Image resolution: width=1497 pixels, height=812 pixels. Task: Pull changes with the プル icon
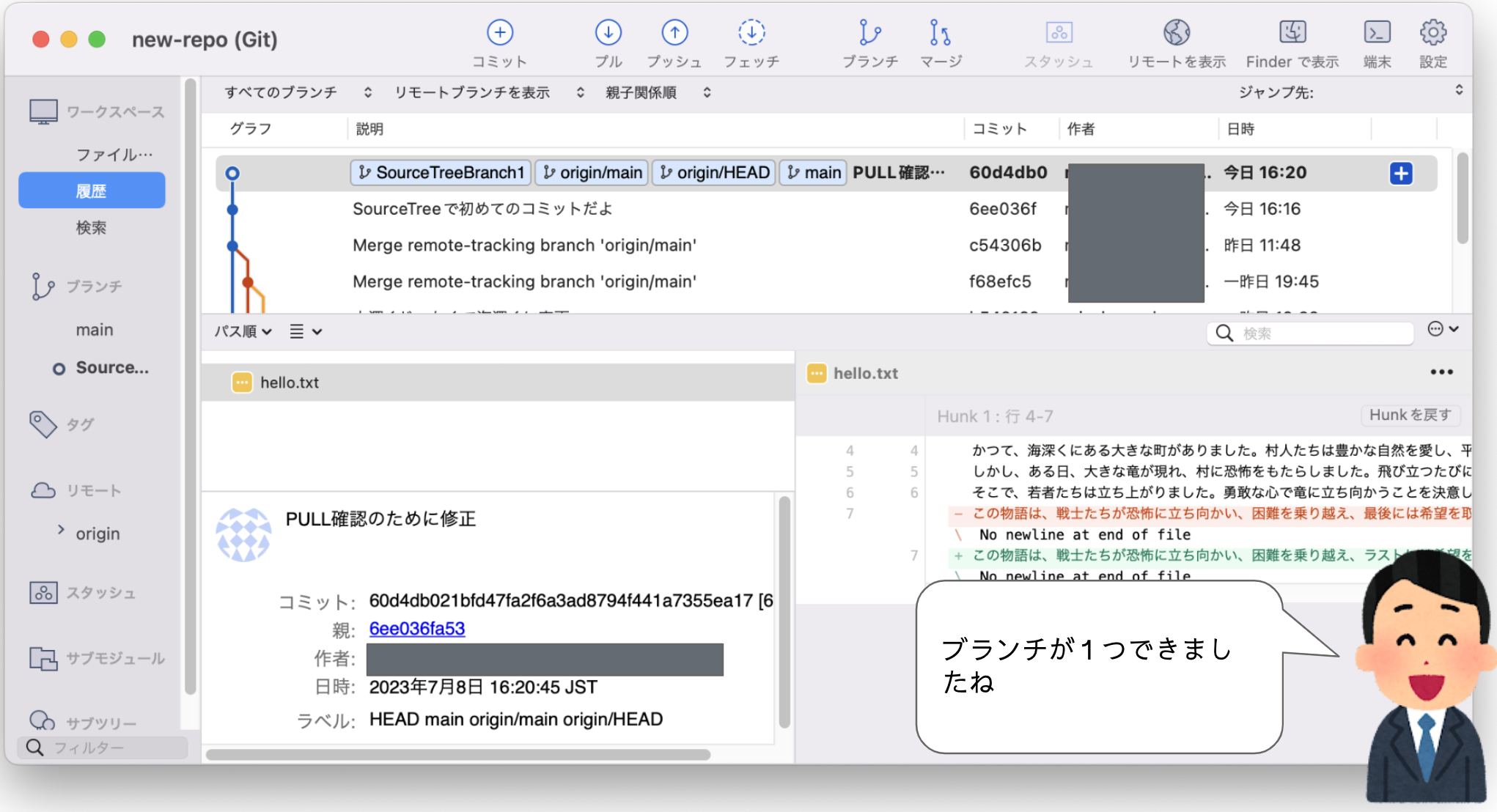click(x=608, y=40)
